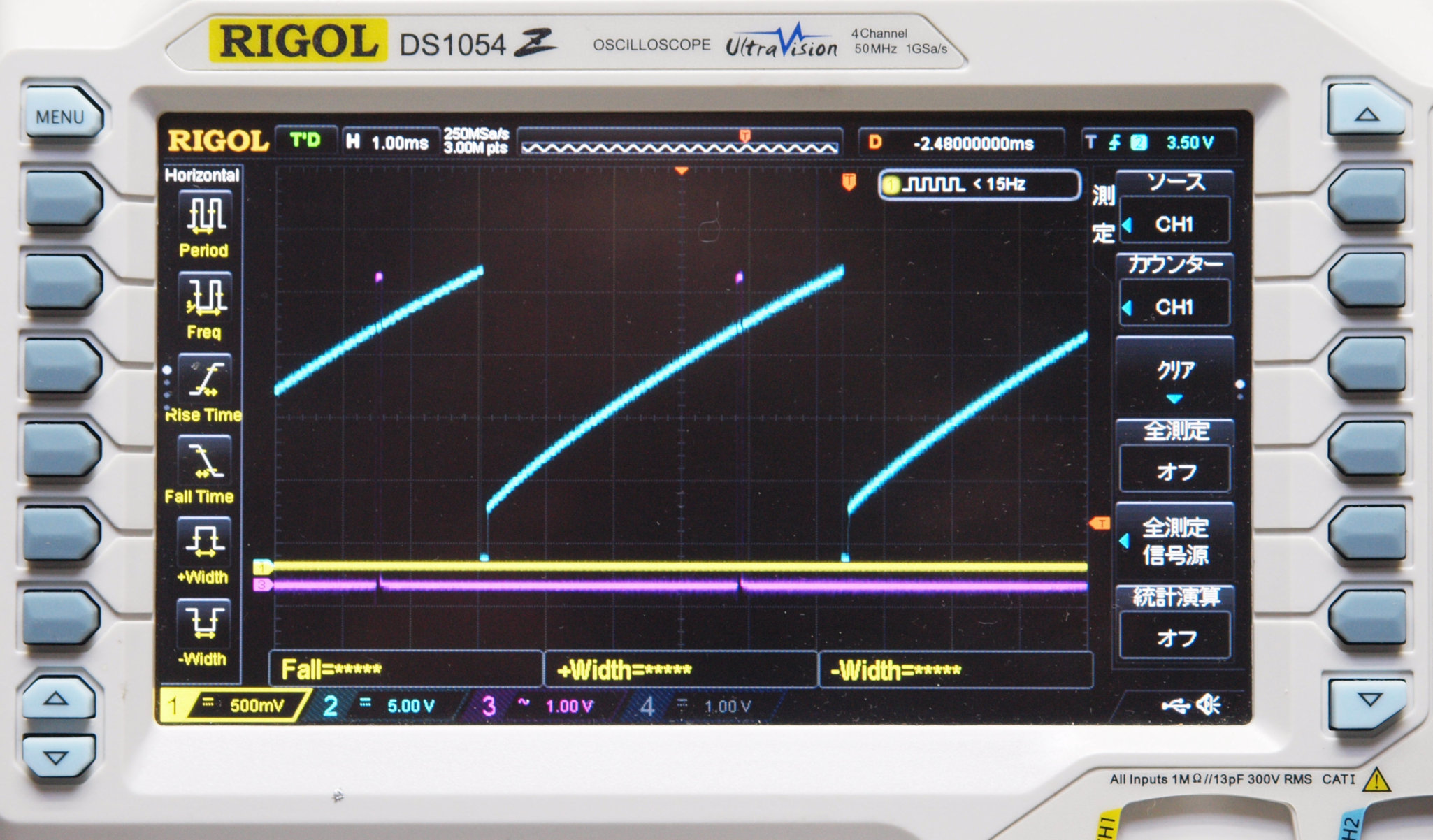Open the ソース CH1 source selector
The image size is (1433, 840).
pos(1174,224)
